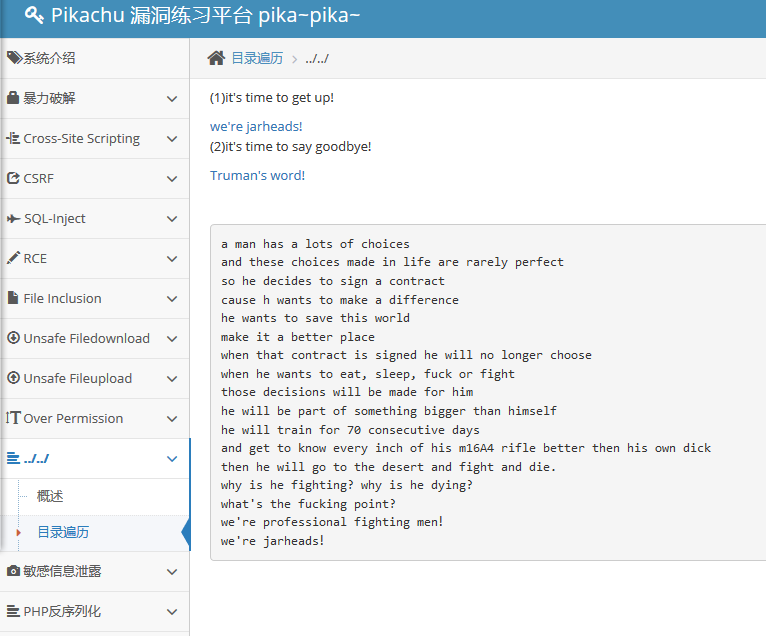Click the lock icon beside 暴力破解
766x636 pixels.
13,98
